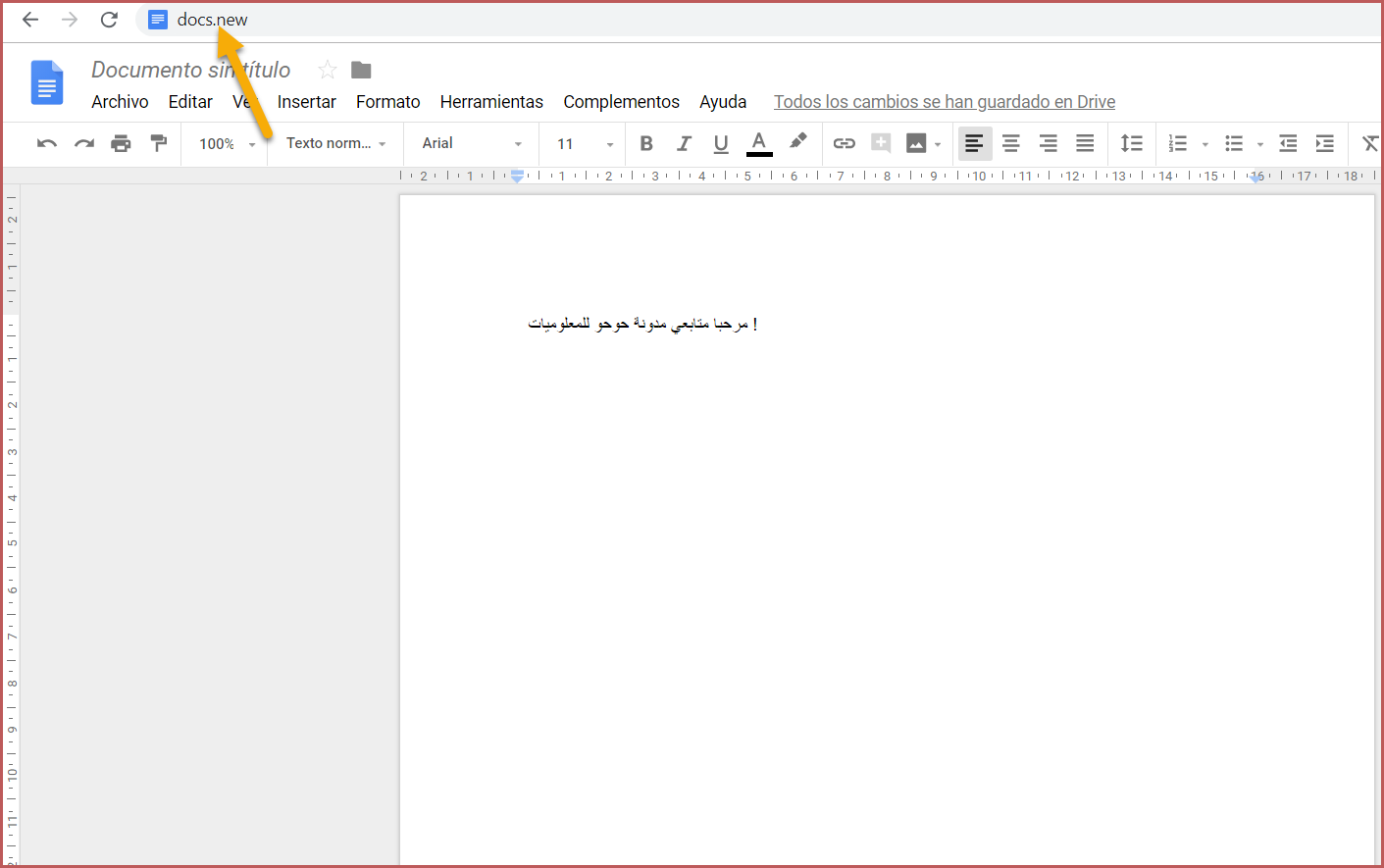Click the browser reload button
1384x868 pixels.
[109, 20]
